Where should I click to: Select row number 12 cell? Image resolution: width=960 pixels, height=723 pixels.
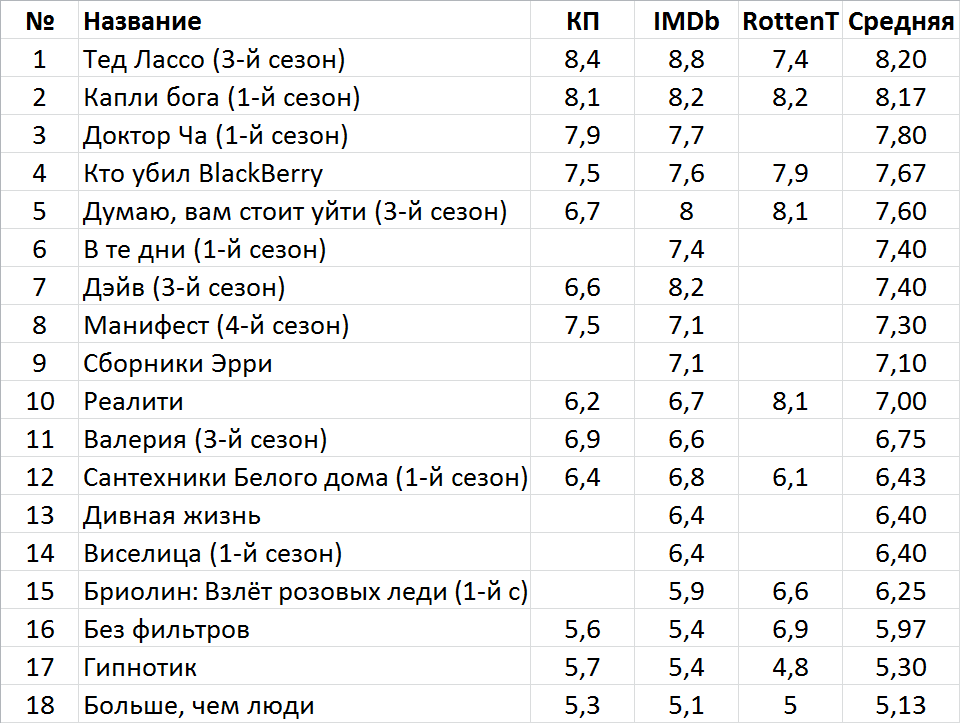click(x=40, y=476)
